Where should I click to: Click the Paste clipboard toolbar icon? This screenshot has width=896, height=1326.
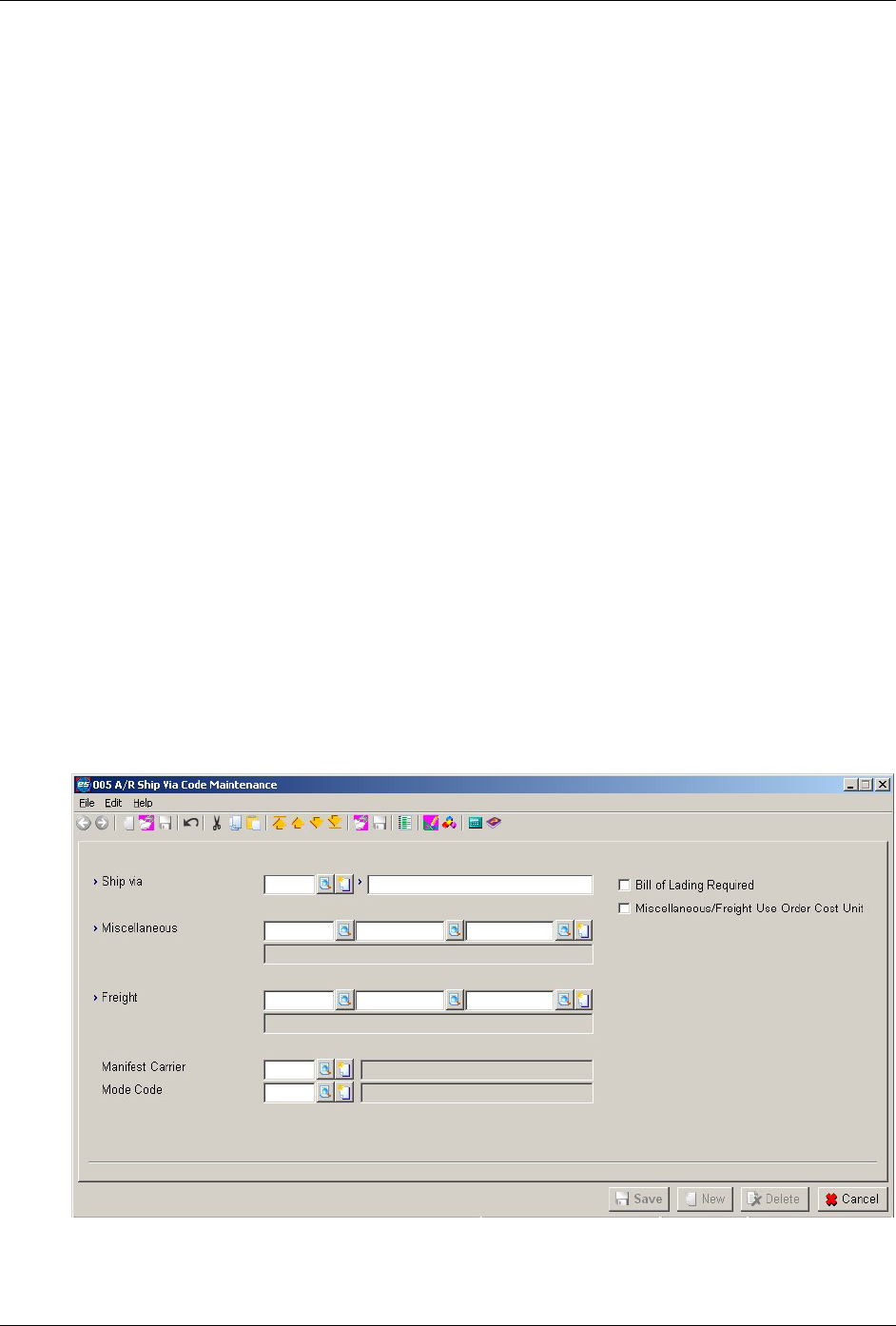253,823
